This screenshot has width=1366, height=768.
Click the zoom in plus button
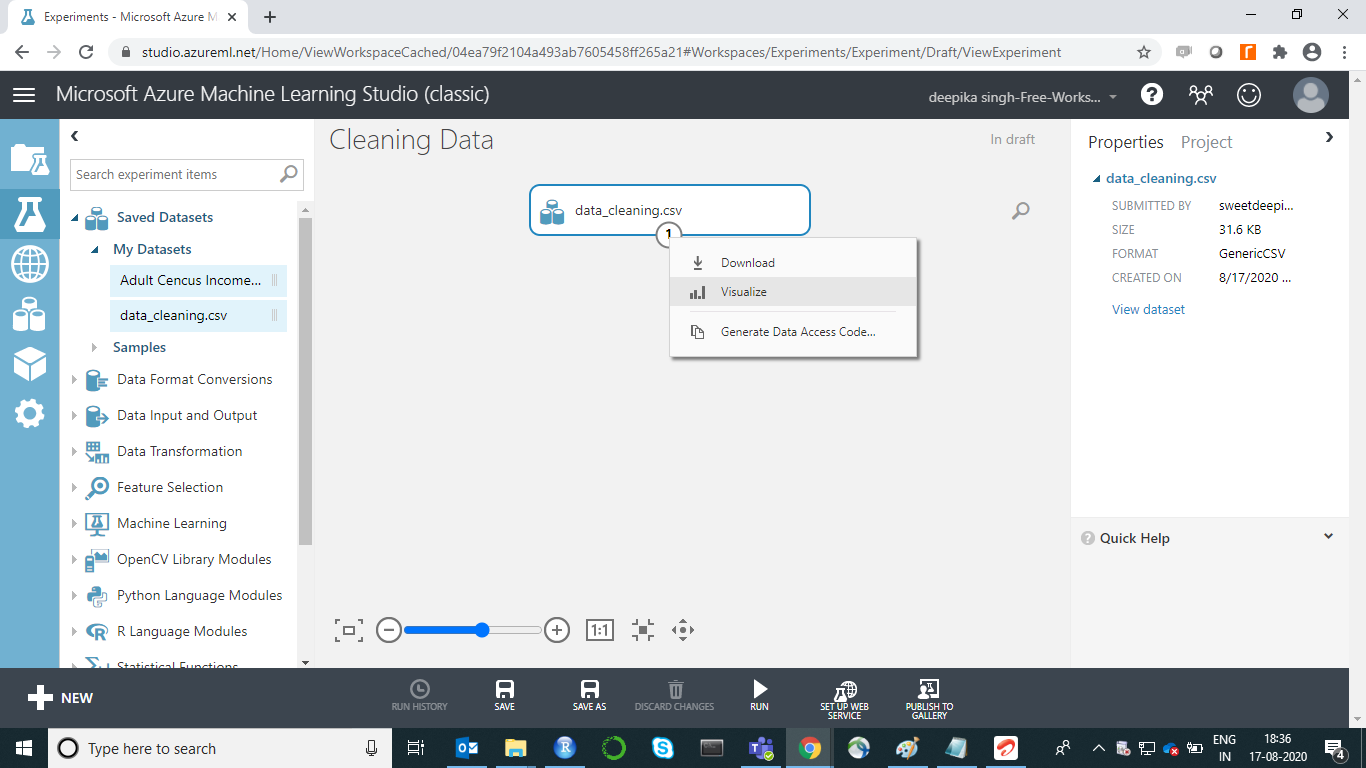(x=557, y=630)
